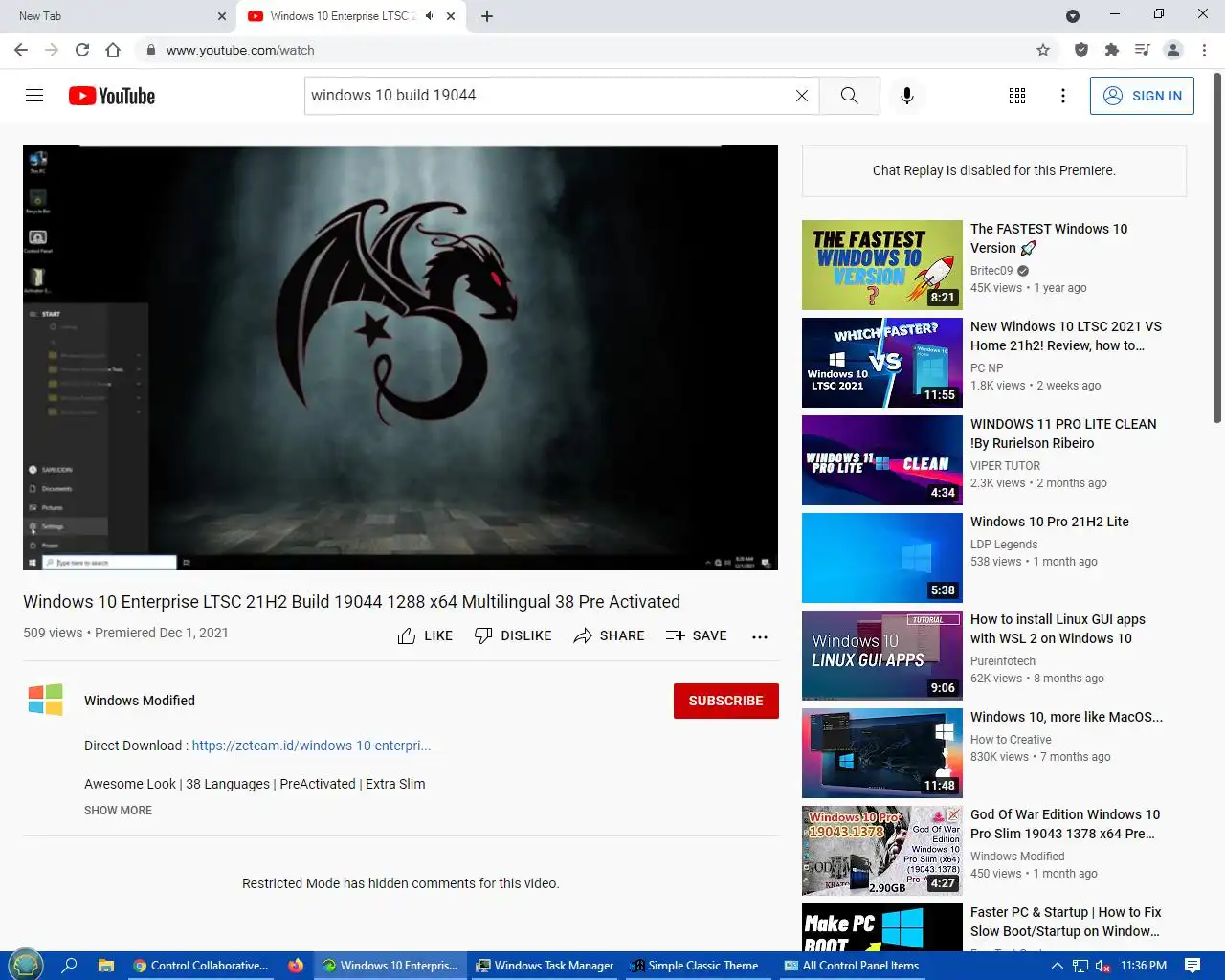Viewport: 1225px width, 980px height.
Task: Open God Of War Edition Windows 10 thumbnail
Action: pyautogui.click(x=882, y=851)
